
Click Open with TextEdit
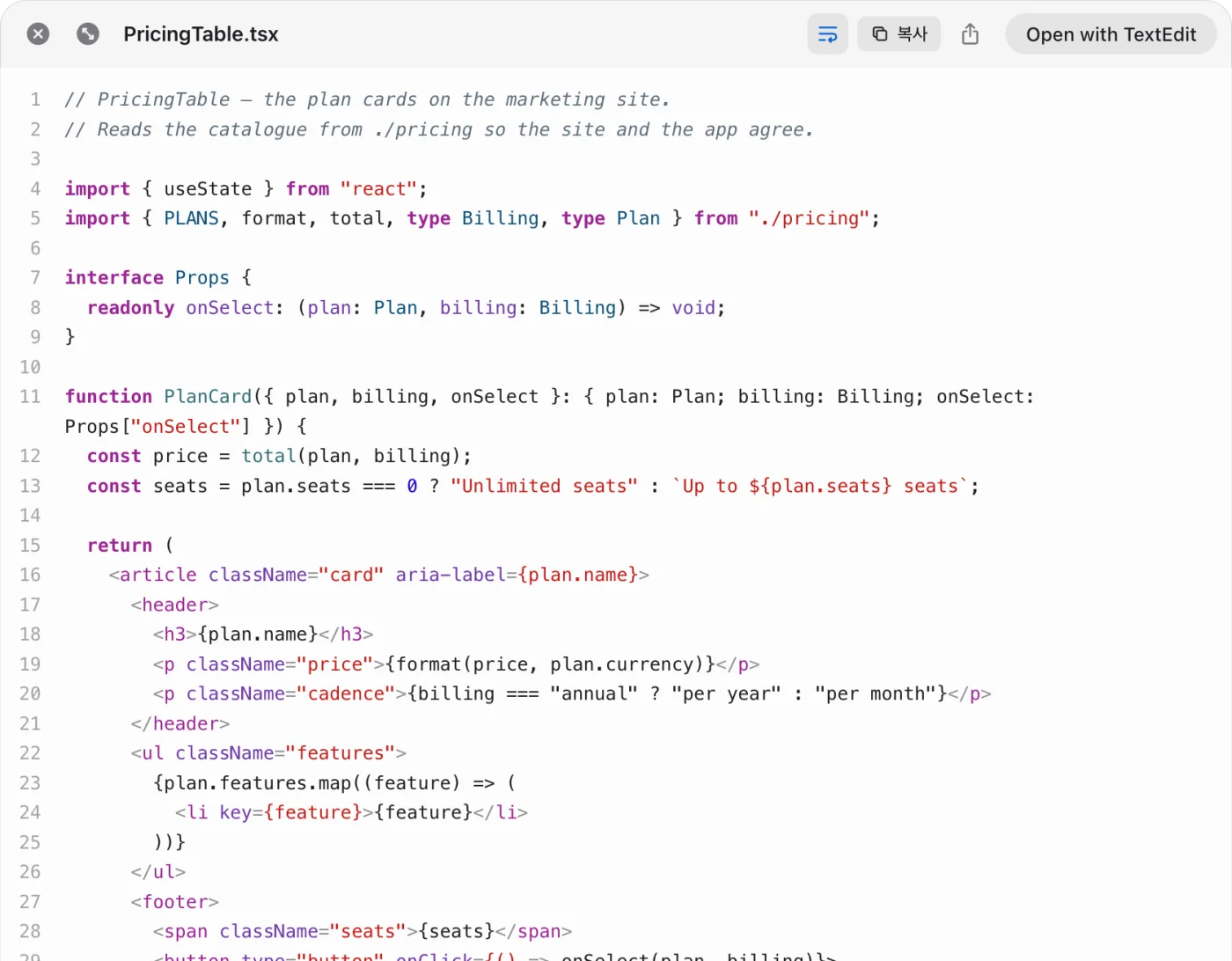pos(1111,34)
